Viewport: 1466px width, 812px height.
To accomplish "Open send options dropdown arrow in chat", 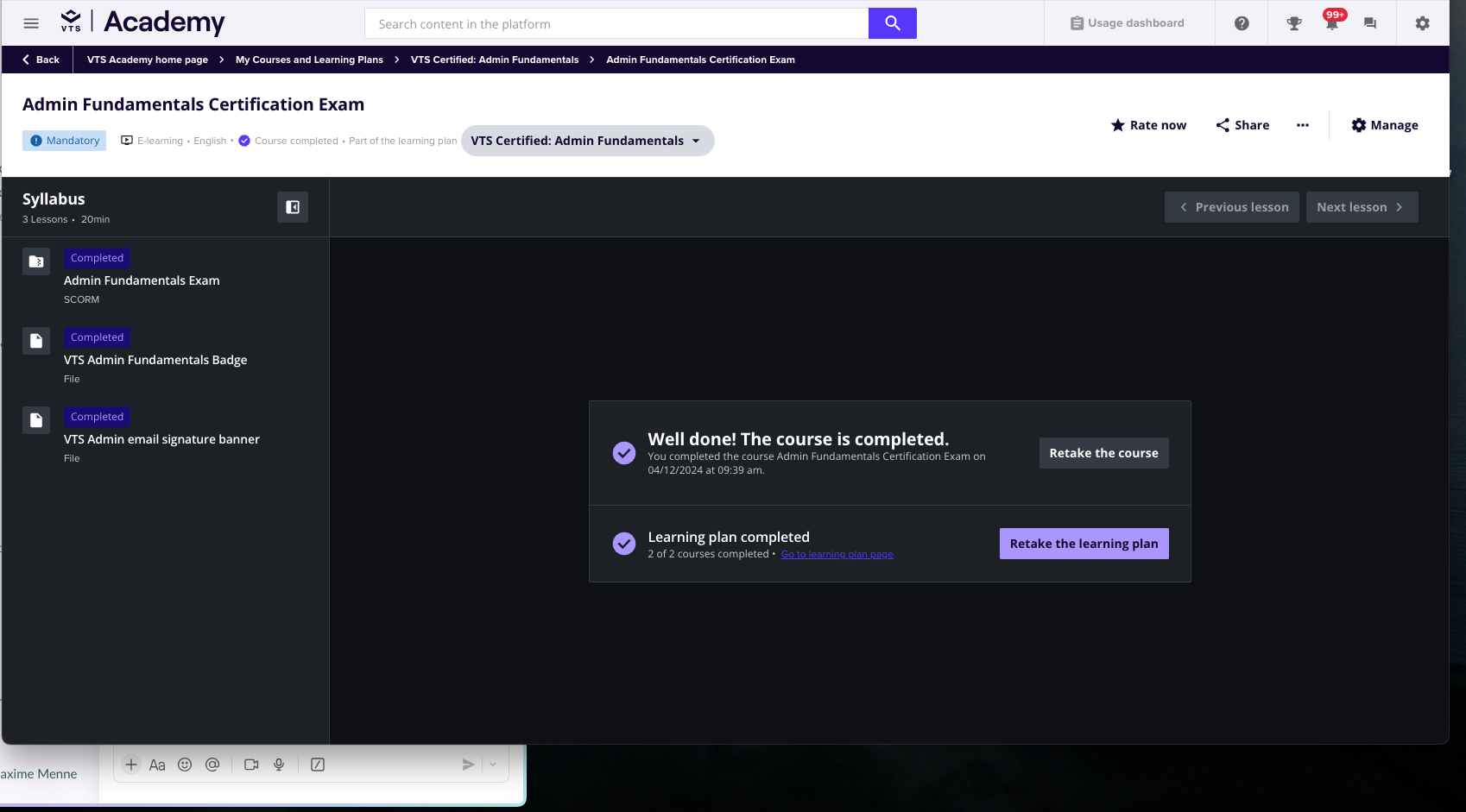I will pos(493,765).
